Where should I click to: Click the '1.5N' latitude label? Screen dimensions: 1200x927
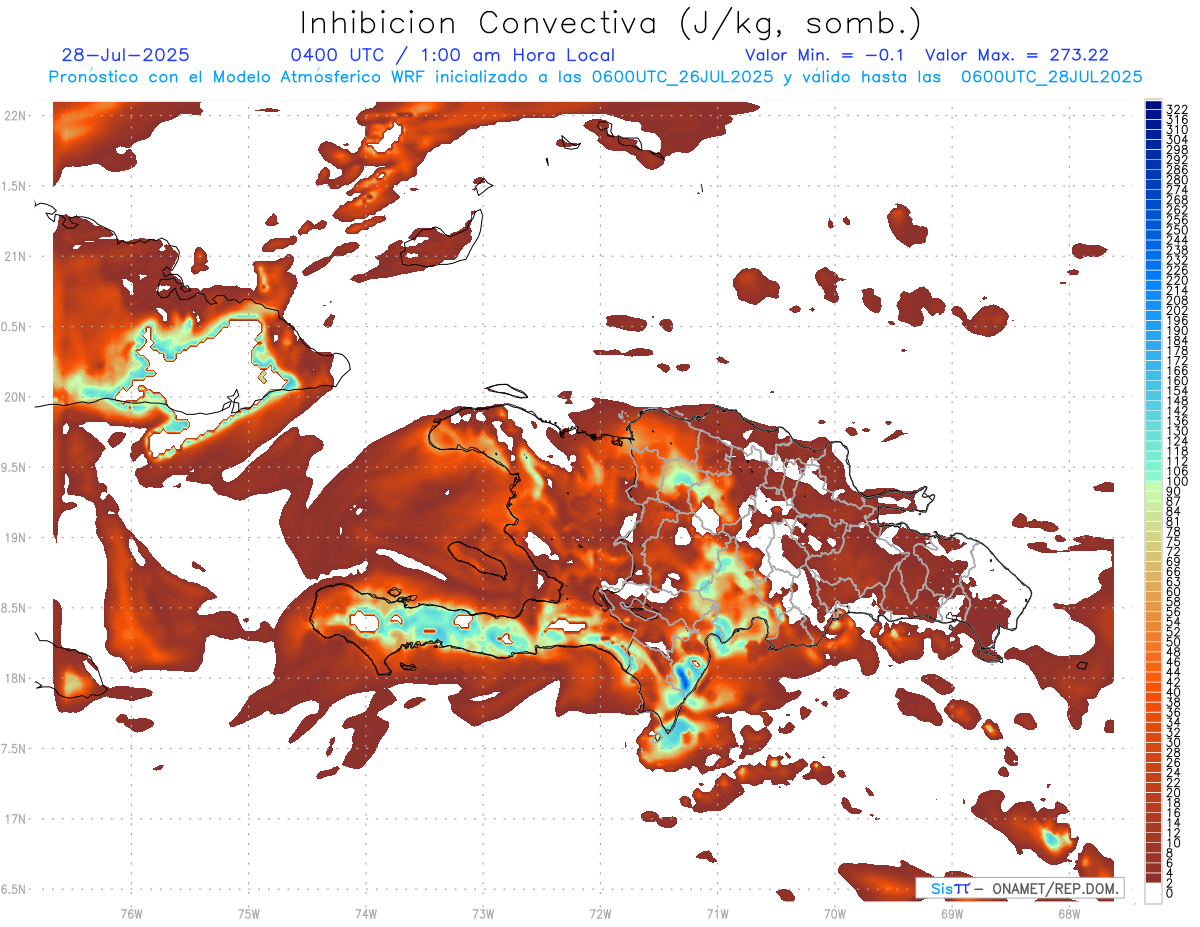(x=15, y=186)
